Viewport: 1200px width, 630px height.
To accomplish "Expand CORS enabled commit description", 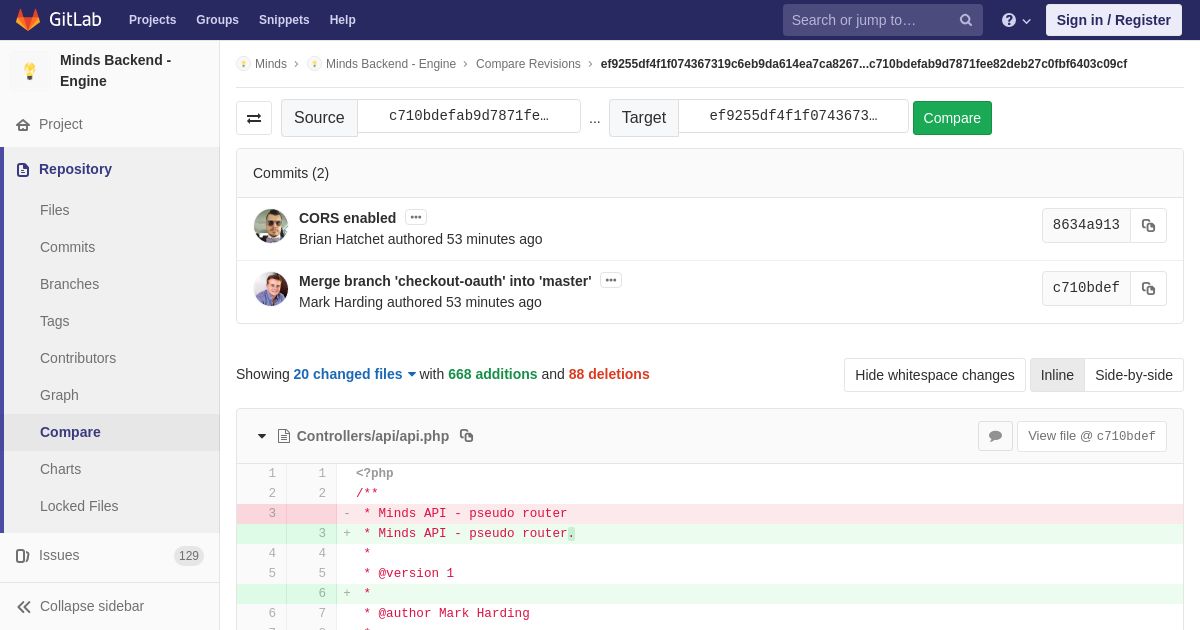I will (x=416, y=217).
